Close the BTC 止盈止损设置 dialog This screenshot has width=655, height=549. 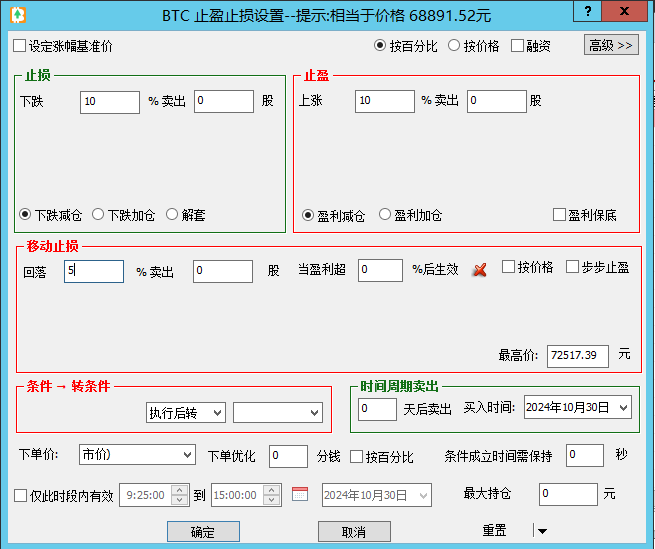click(x=625, y=11)
